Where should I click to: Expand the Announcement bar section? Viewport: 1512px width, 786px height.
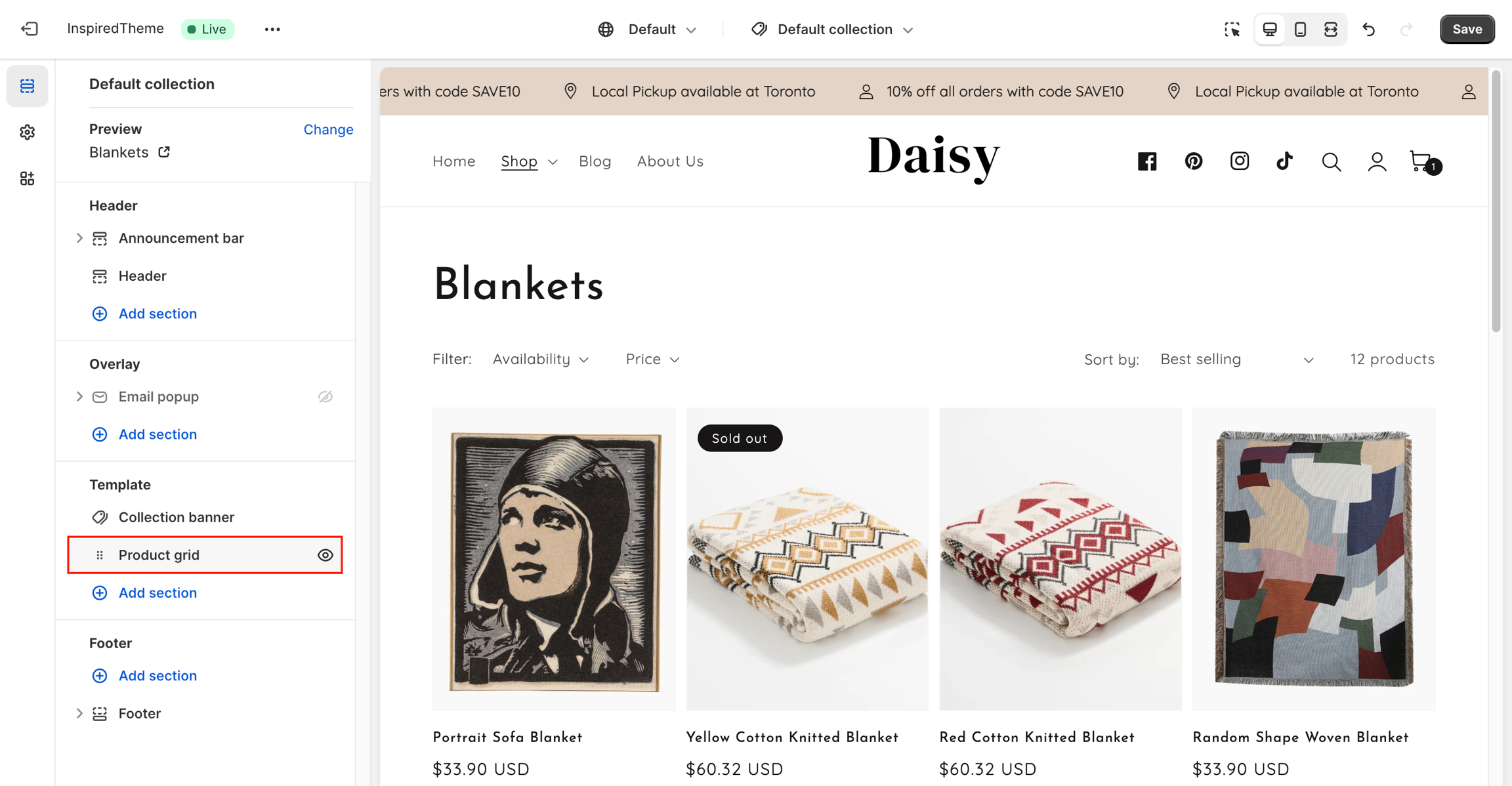(79, 238)
